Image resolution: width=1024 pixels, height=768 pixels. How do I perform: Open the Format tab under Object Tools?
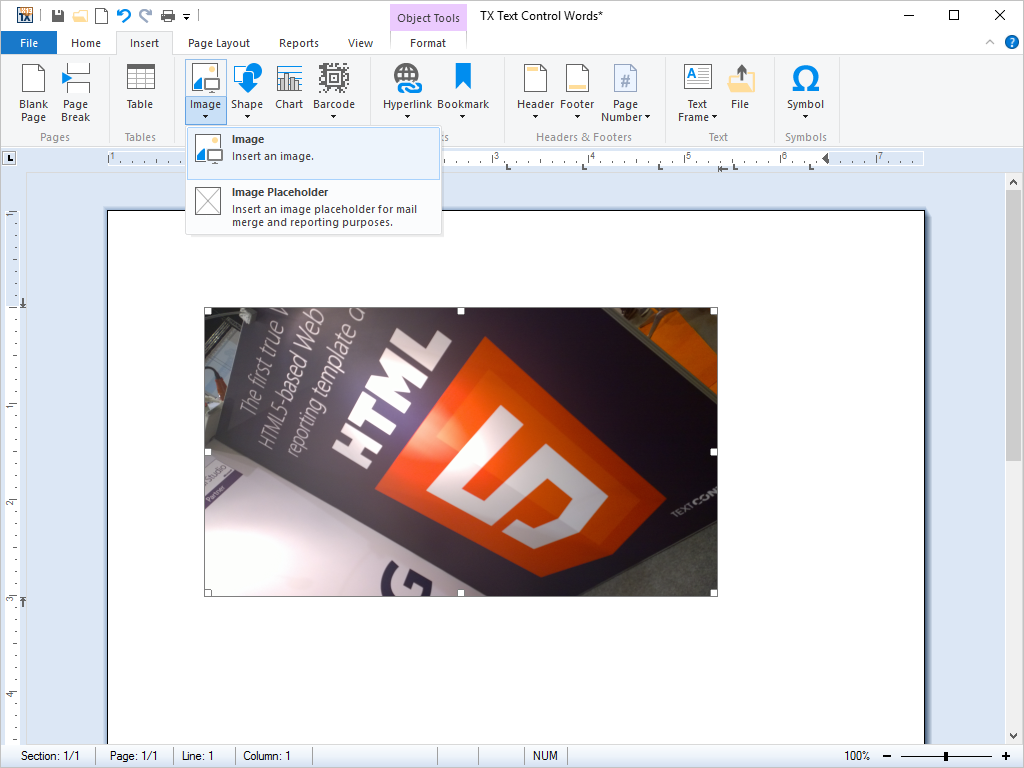pos(428,43)
